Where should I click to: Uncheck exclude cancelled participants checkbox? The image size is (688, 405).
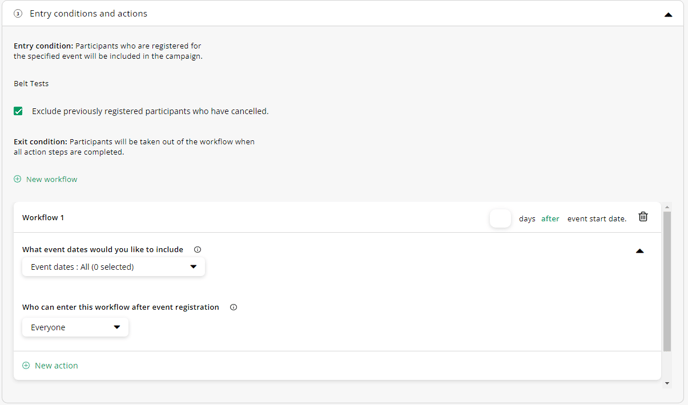tap(18, 111)
